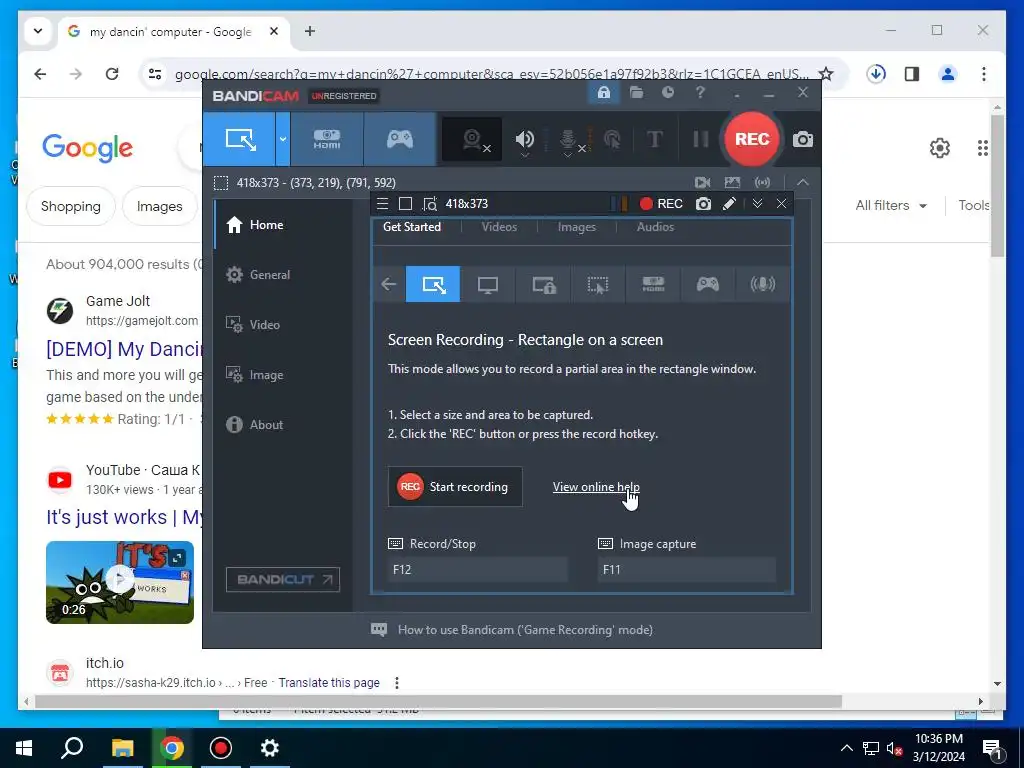Open Image settings in Bandicam sidebar
This screenshot has height=768, width=1024.
283,375
